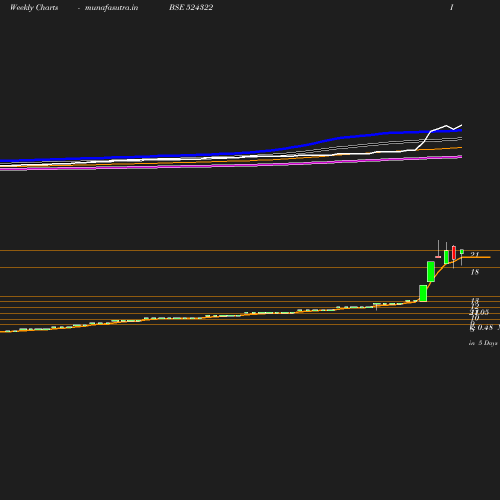500x500 pixels.
Task: Click the 'in 5 Days' label
Action: pos(483,343)
